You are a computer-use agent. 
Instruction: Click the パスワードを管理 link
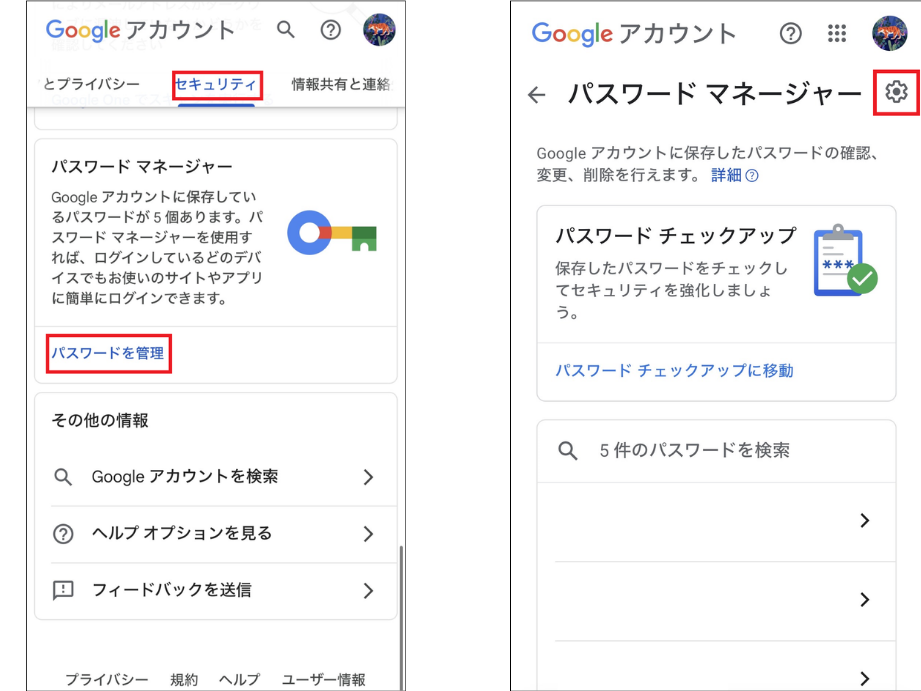tap(108, 354)
